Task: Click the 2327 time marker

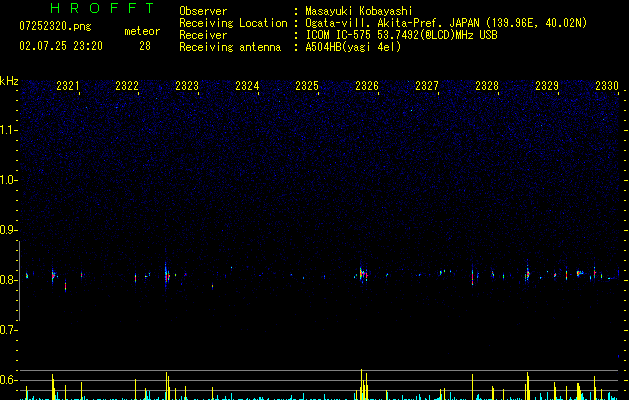Action: (427, 86)
